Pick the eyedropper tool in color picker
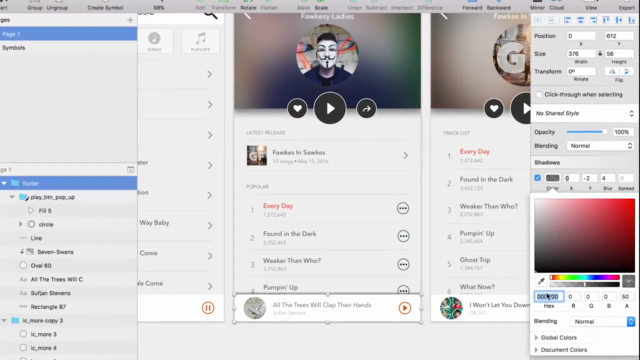The width and height of the screenshot is (640, 360). 541,281
